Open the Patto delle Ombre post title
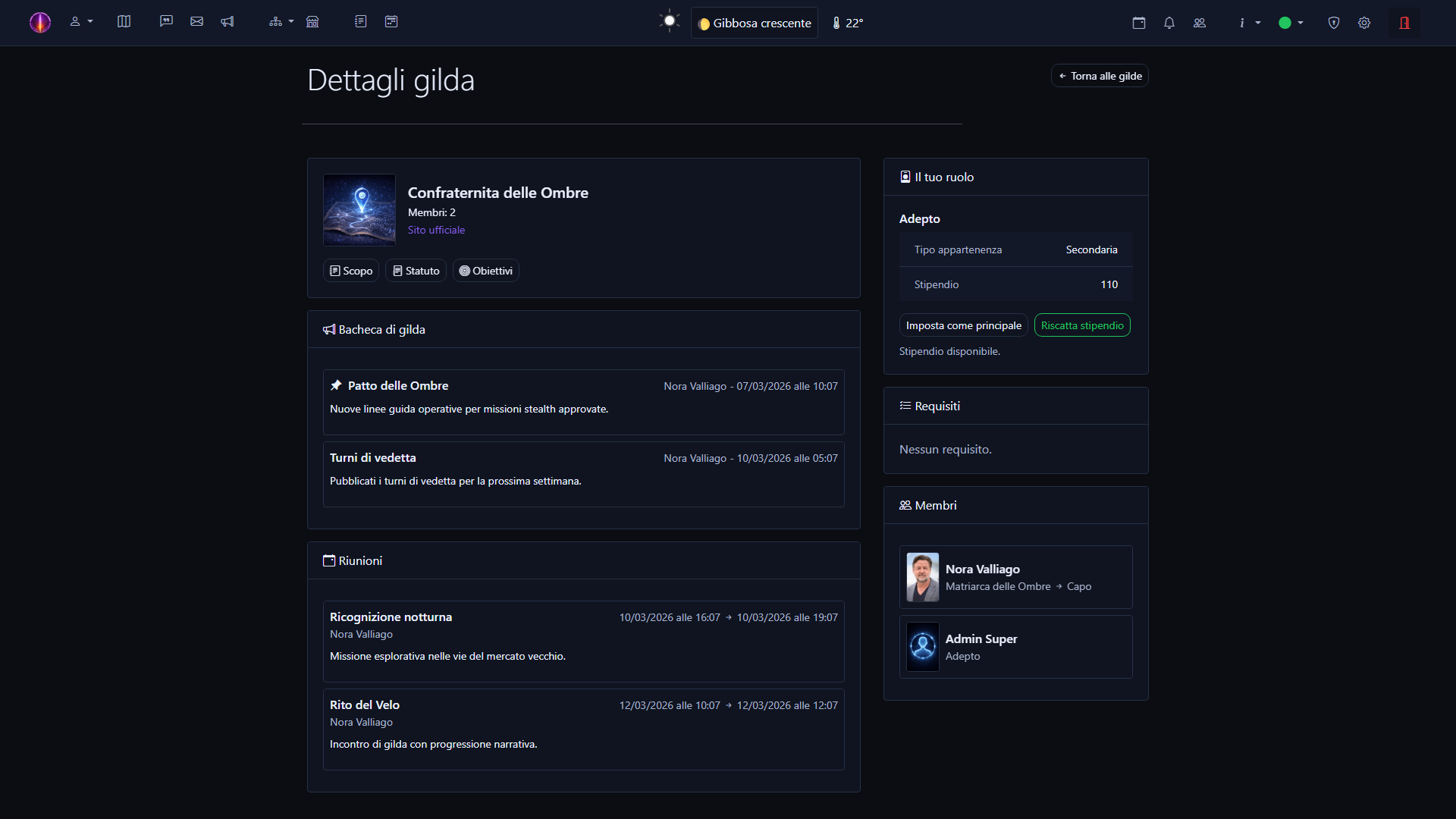 click(x=398, y=385)
